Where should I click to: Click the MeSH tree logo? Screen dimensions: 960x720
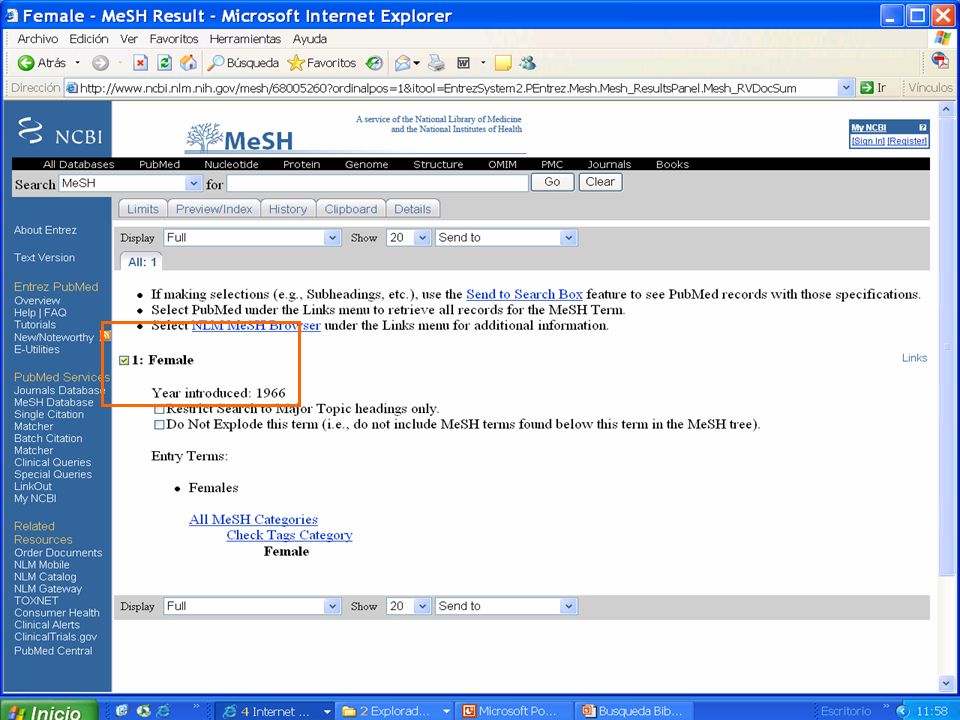240,137
